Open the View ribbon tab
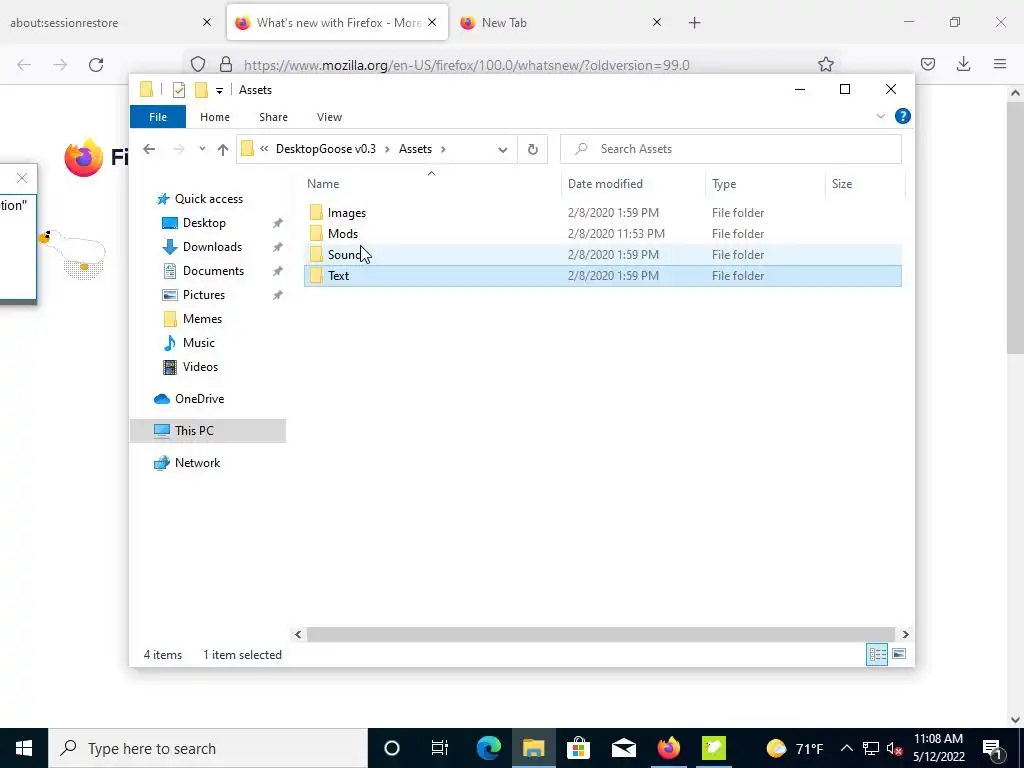This screenshot has width=1024, height=768. click(x=329, y=117)
